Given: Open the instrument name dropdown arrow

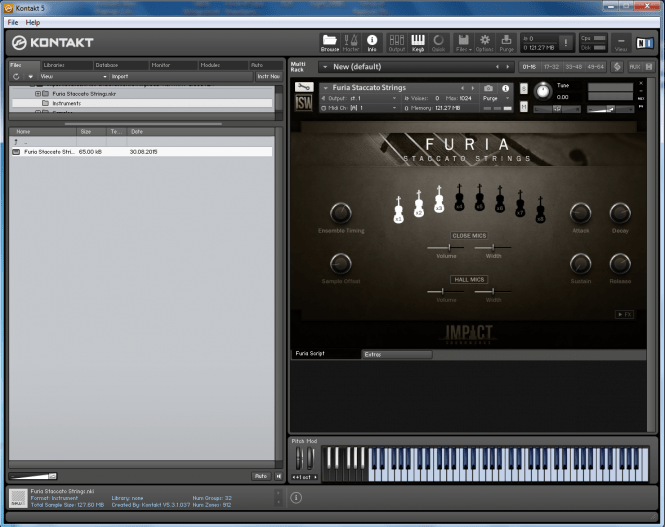Looking at the screenshot, I should pyautogui.click(x=326, y=88).
